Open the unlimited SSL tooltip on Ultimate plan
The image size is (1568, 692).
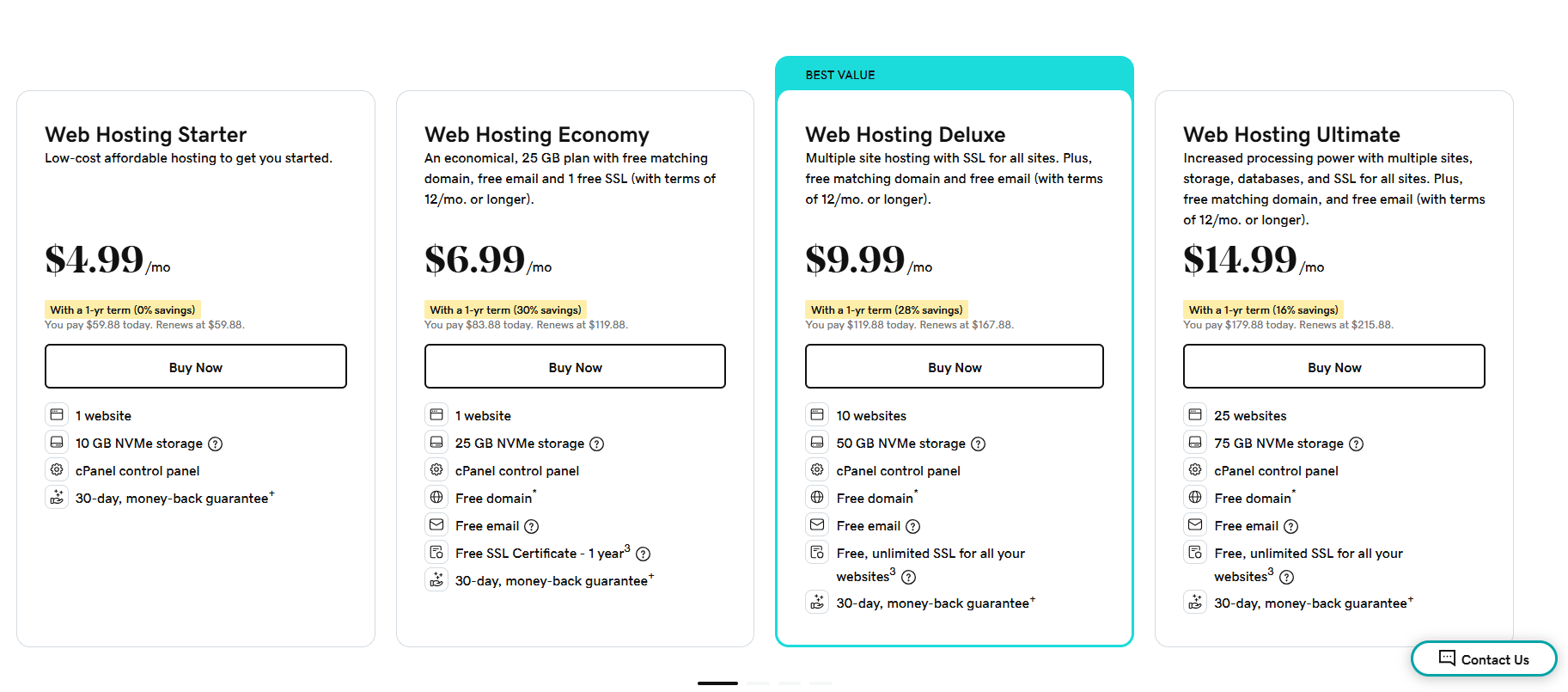pos(1287,577)
